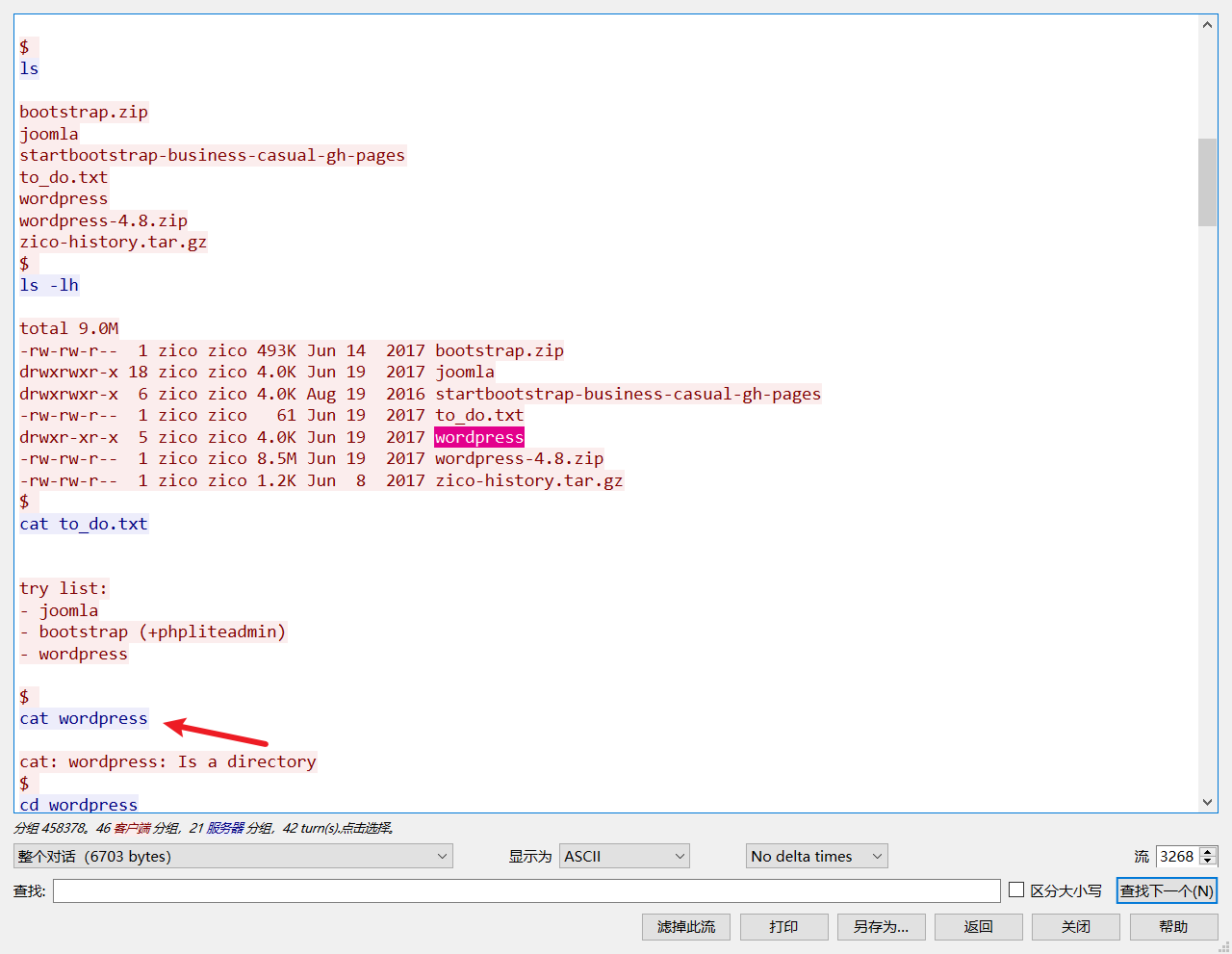Click the stream number field showing 3268
The image size is (1232, 954).
click(1178, 856)
